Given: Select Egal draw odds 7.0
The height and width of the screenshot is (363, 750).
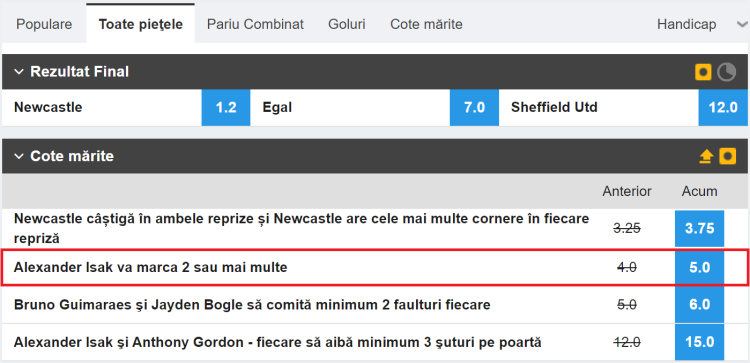Looking at the screenshot, I should [x=474, y=108].
